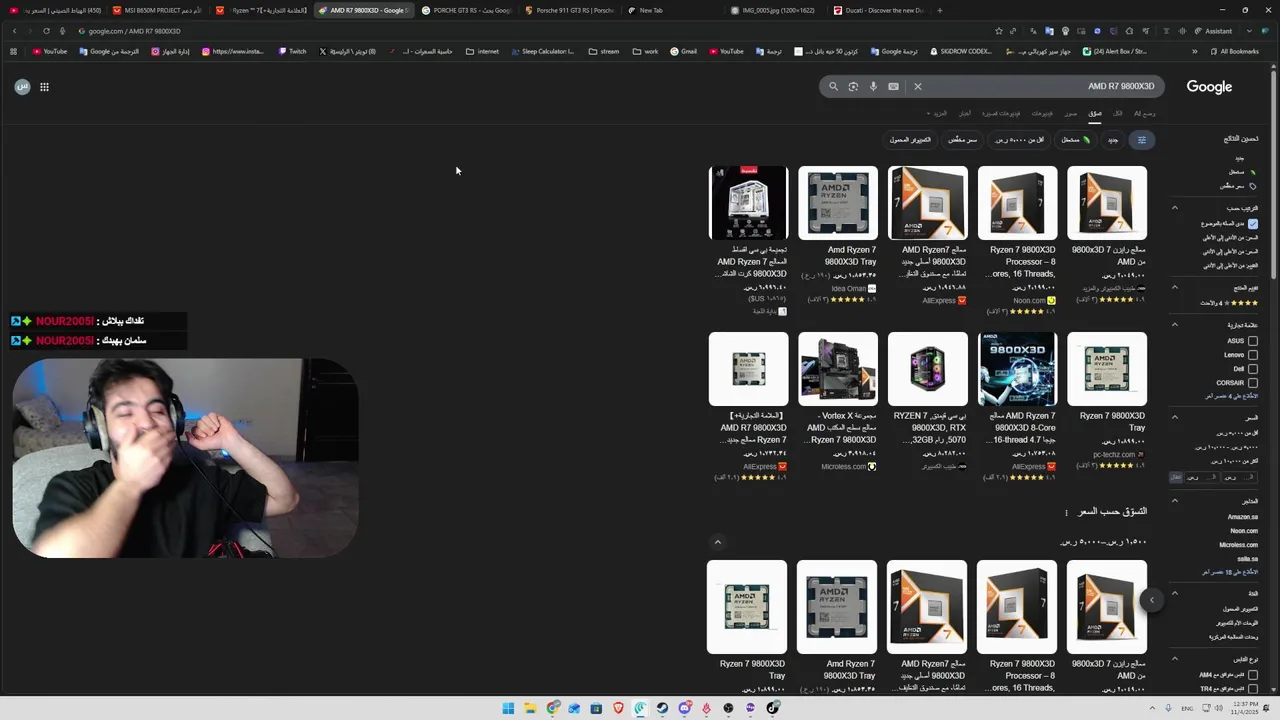Open a new browser tab with plus icon
Screen dimensions: 1280x720
[939, 10]
